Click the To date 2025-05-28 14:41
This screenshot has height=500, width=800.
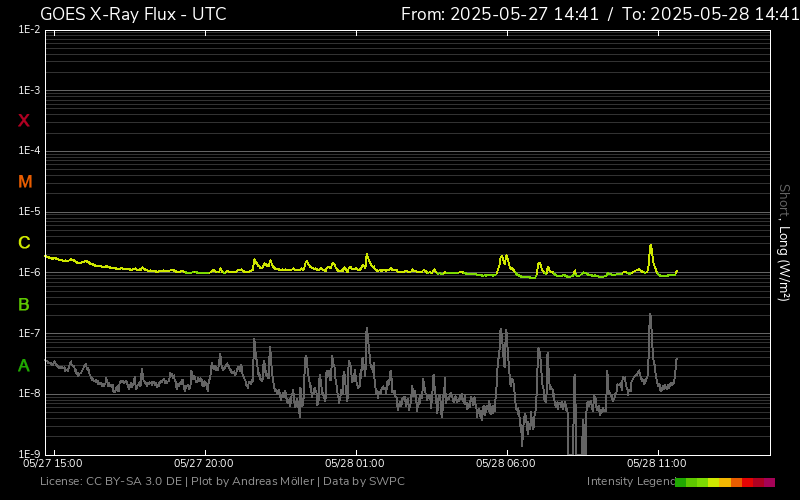pyautogui.click(x=710, y=14)
